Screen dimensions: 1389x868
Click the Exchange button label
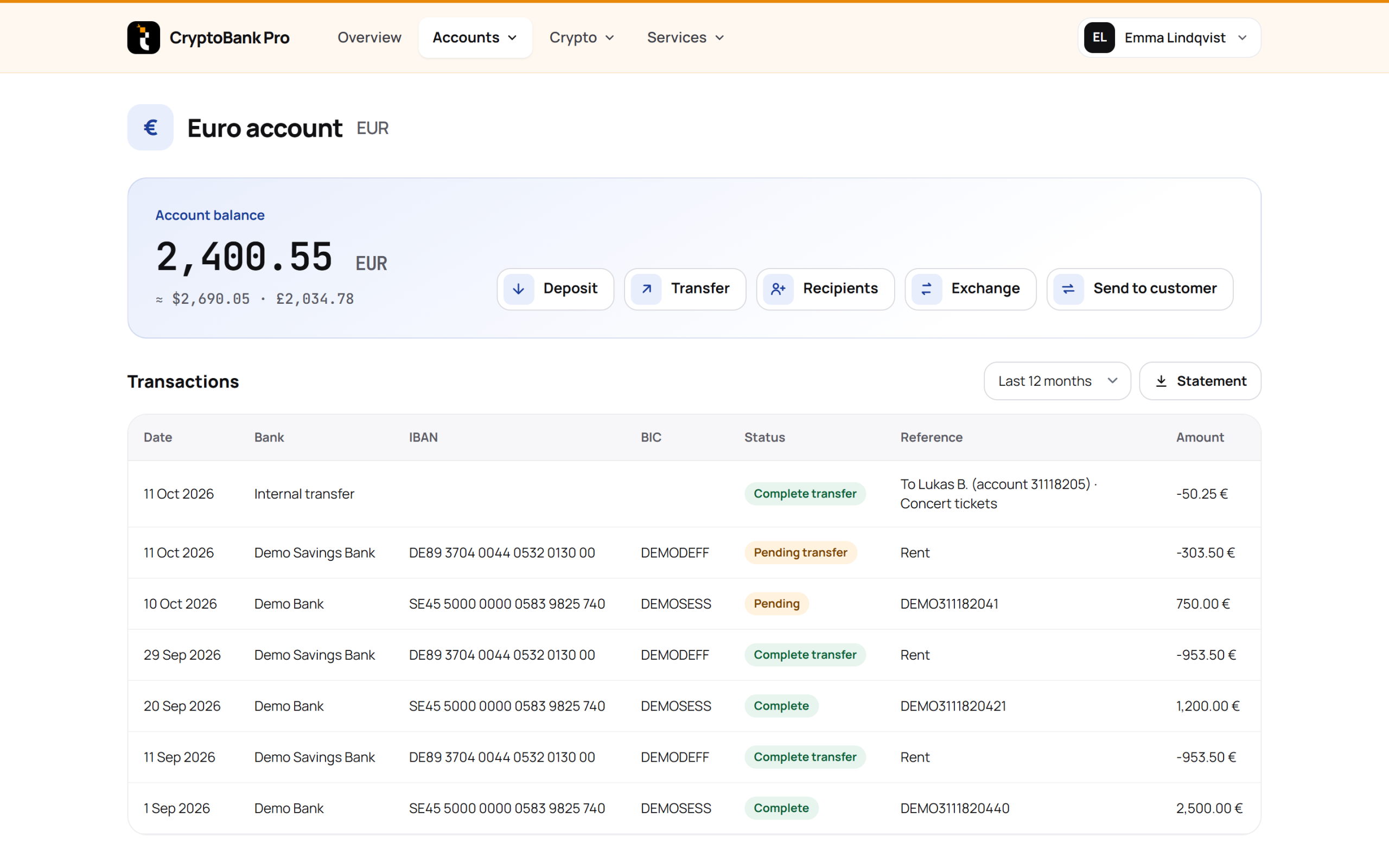pos(985,288)
